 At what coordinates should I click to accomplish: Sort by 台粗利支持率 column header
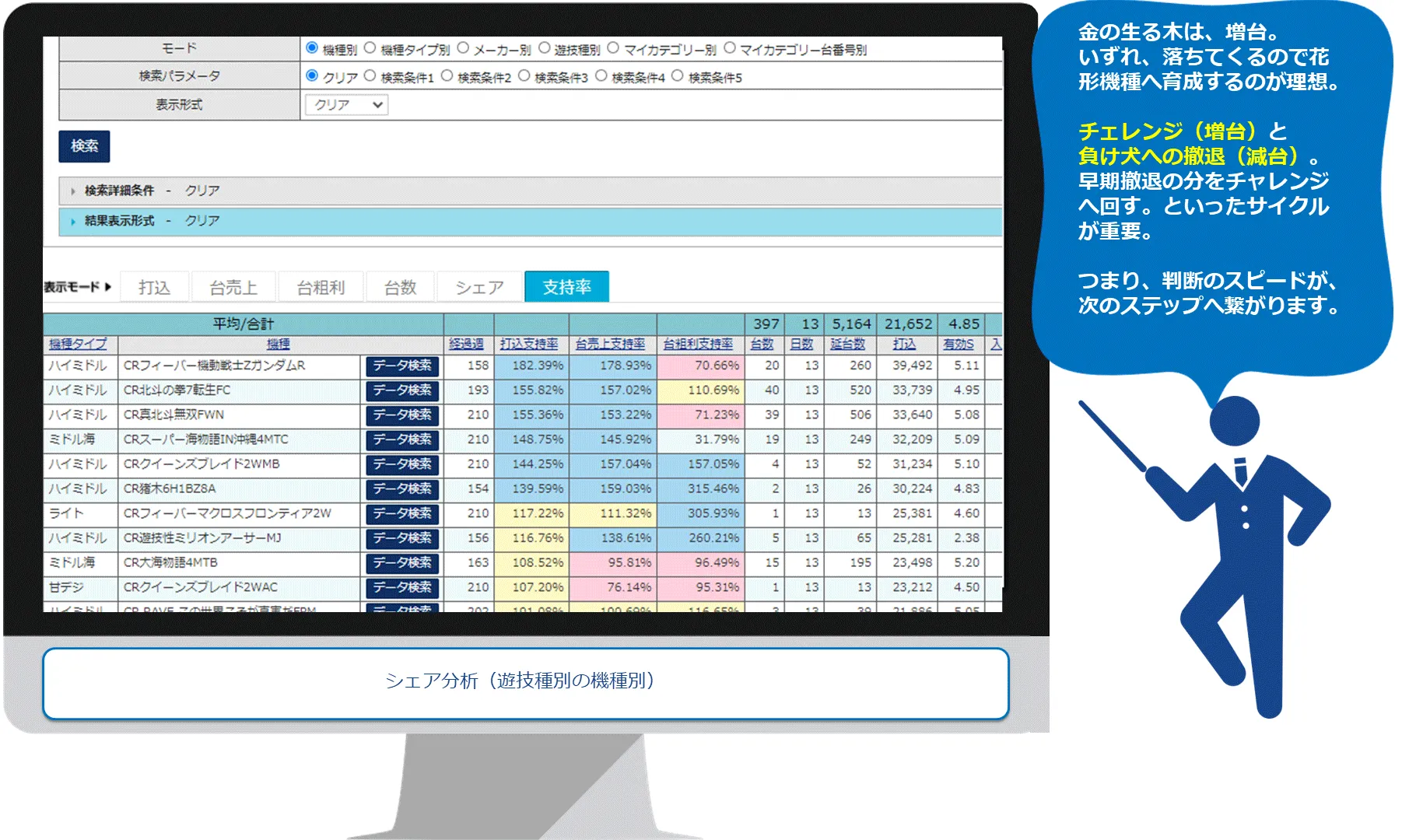point(698,344)
